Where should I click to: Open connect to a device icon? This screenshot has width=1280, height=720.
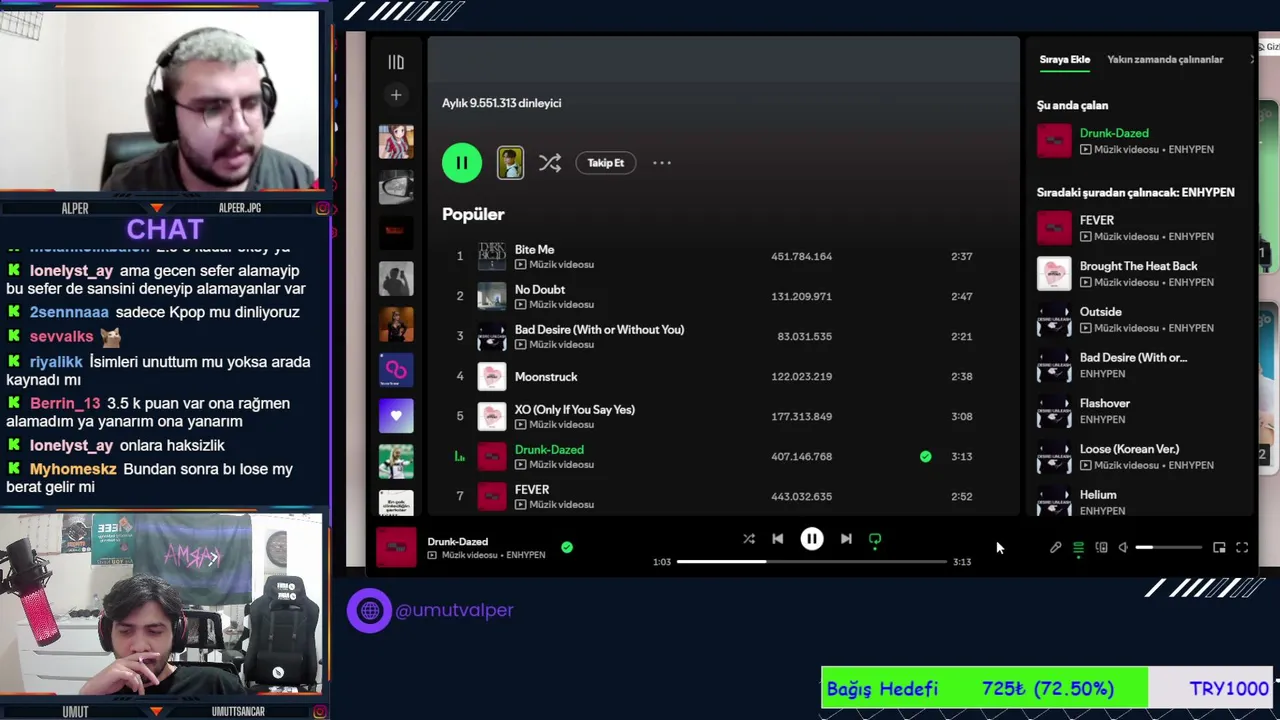click(x=1101, y=548)
